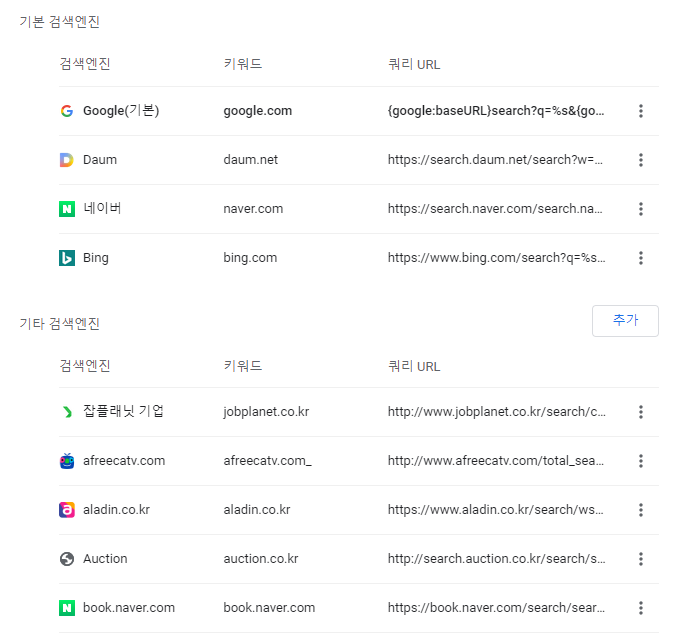The height and width of the screenshot is (634, 674).
Task: Click the 추가 button
Action: [x=625, y=321]
